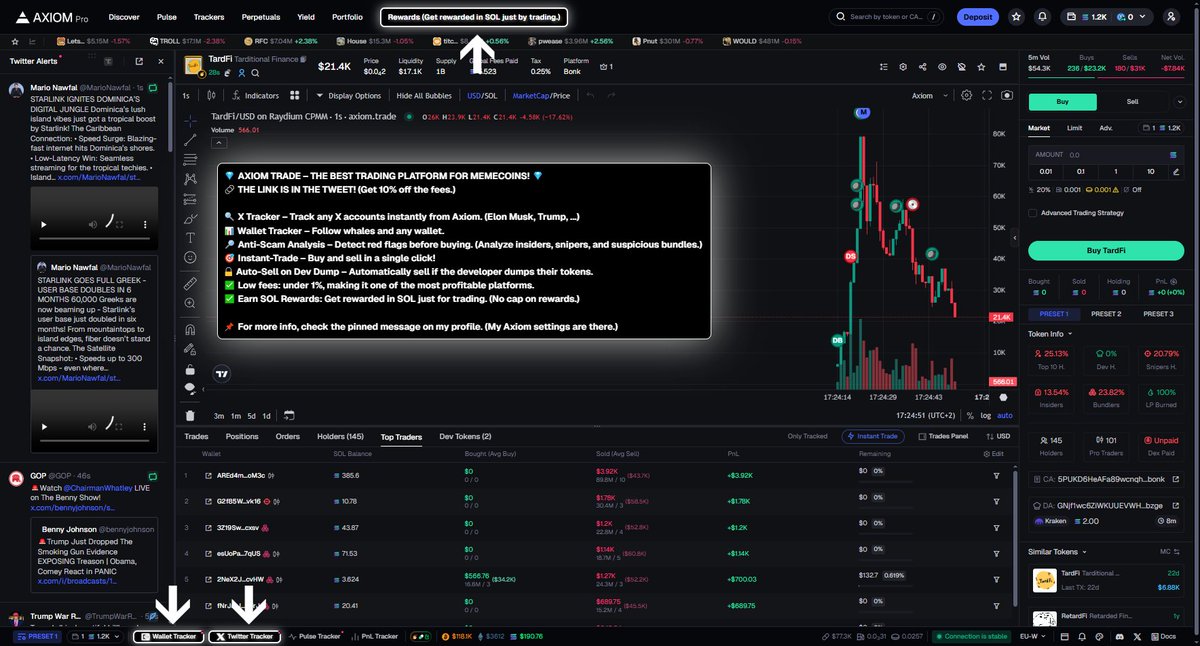The image size is (1200, 646).
Task: Enable Advanced Trading Strategy checkbox
Action: pos(1033,212)
